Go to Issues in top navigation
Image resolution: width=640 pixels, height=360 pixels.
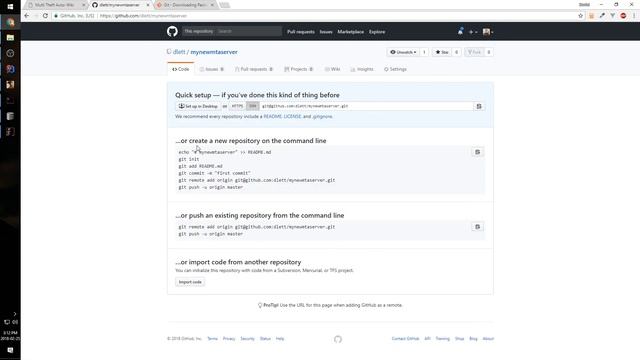[x=326, y=32]
